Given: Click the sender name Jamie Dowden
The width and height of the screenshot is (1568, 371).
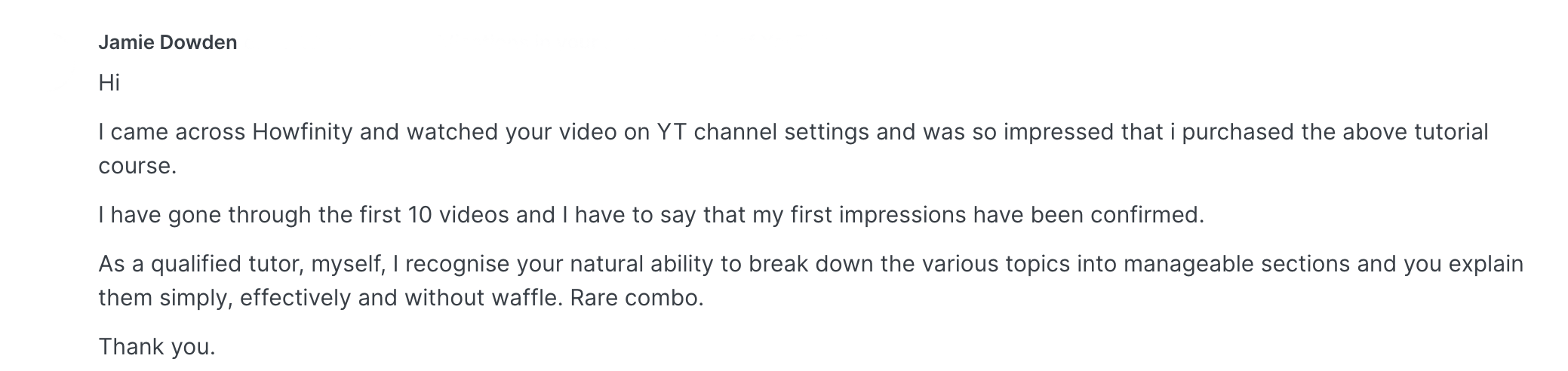Looking at the screenshot, I should pyautogui.click(x=168, y=43).
